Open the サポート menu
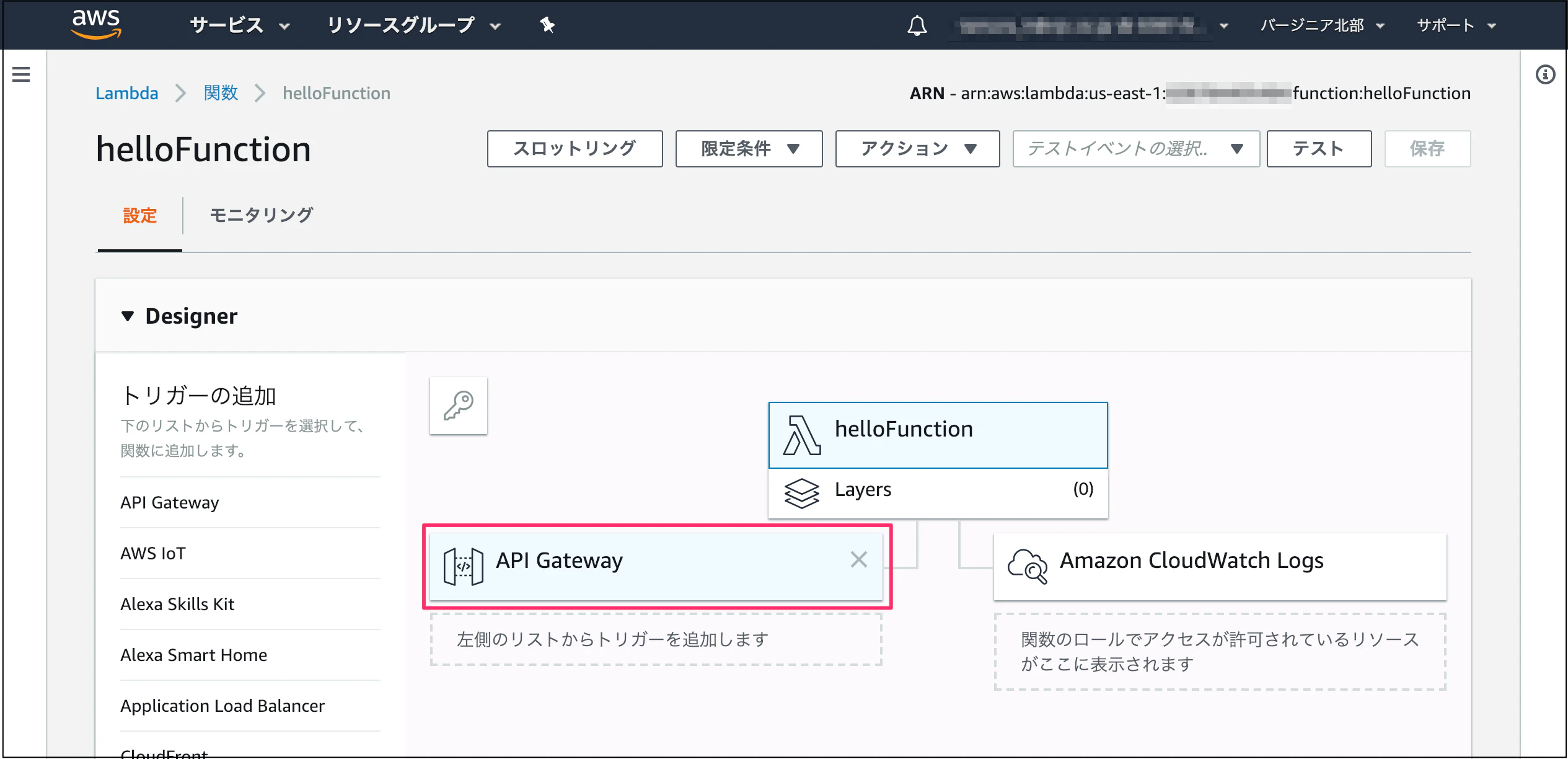 tap(1456, 25)
